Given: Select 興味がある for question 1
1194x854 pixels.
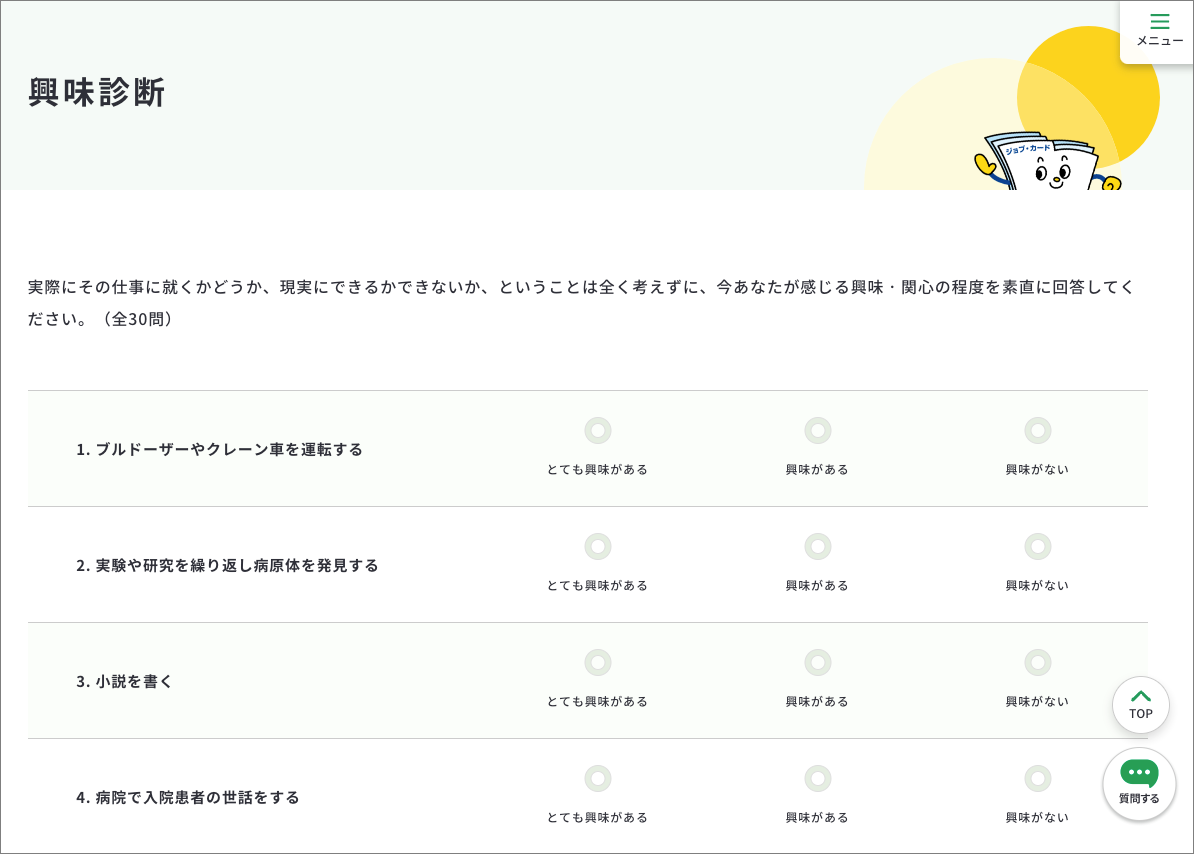Looking at the screenshot, I should (817, 431).
